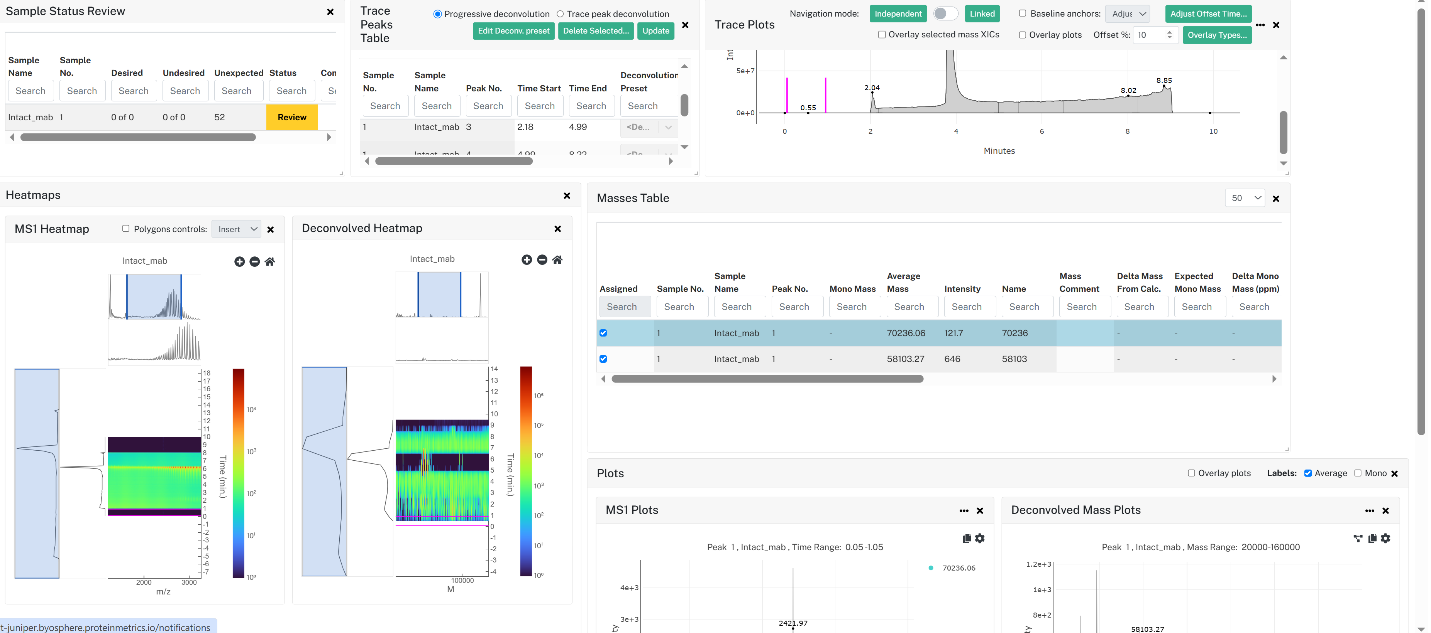The width and height of the screenshot is (1431, 633).
Task: Toggle the Independent/Linked navigation switch
Action: [945, 13]
